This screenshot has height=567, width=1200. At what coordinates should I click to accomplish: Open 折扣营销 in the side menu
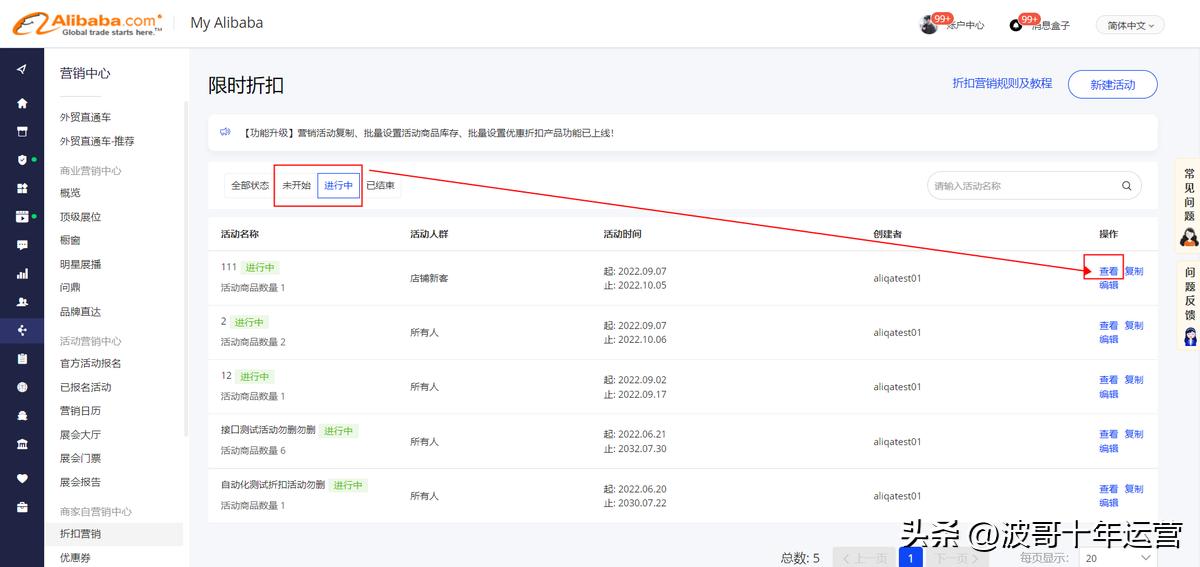tap(80, 534)
